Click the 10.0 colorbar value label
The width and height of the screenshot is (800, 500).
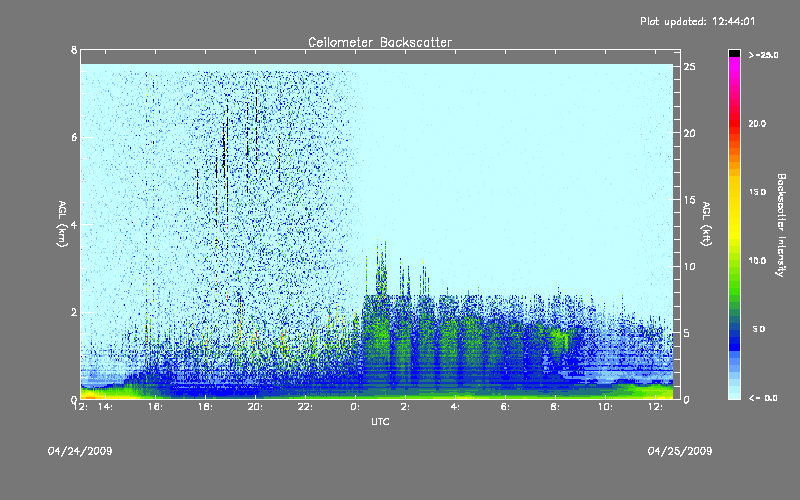pyautogui.click(x=757, y=261)
